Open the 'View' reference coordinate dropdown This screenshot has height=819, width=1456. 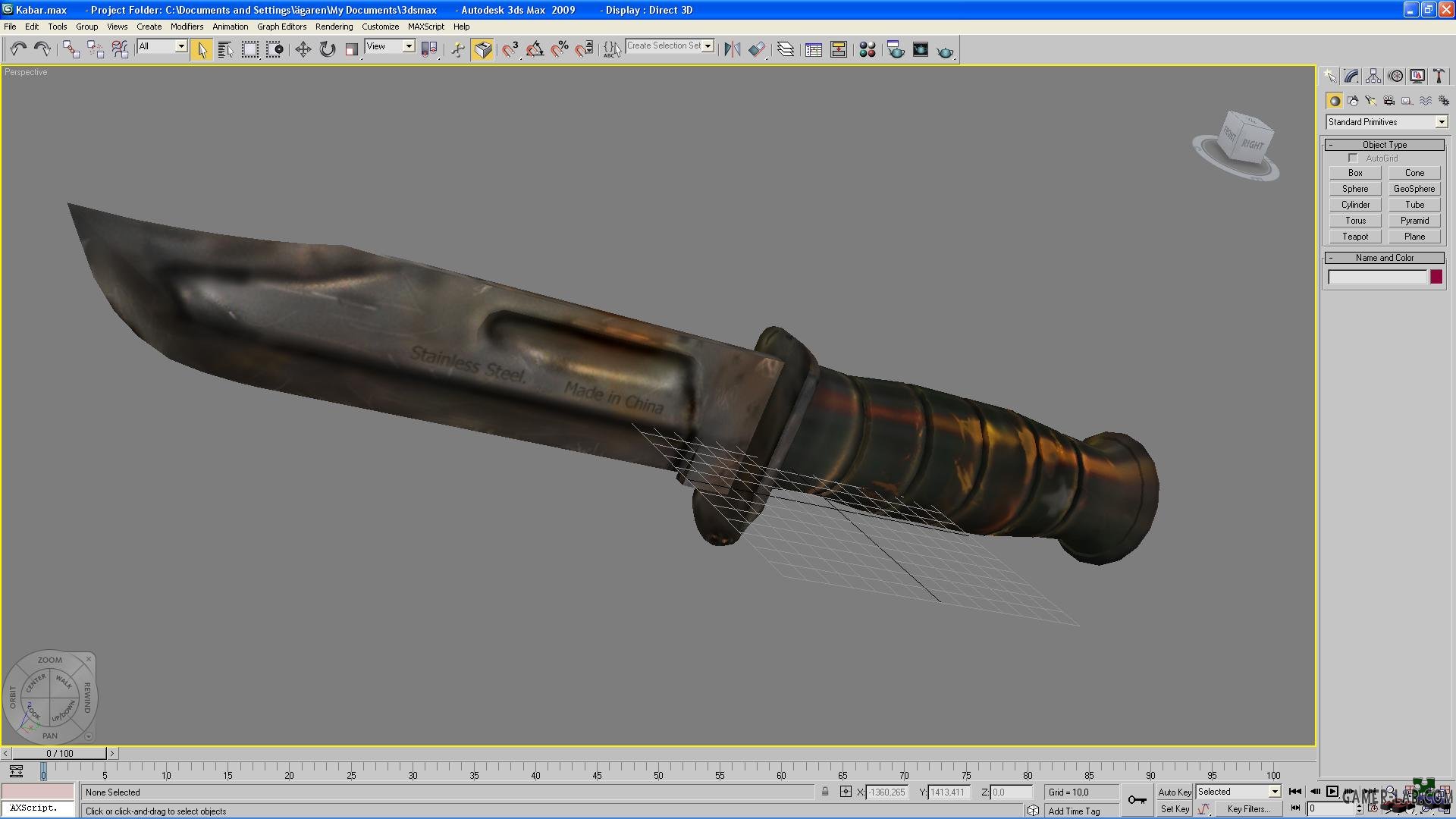point(409,46)
